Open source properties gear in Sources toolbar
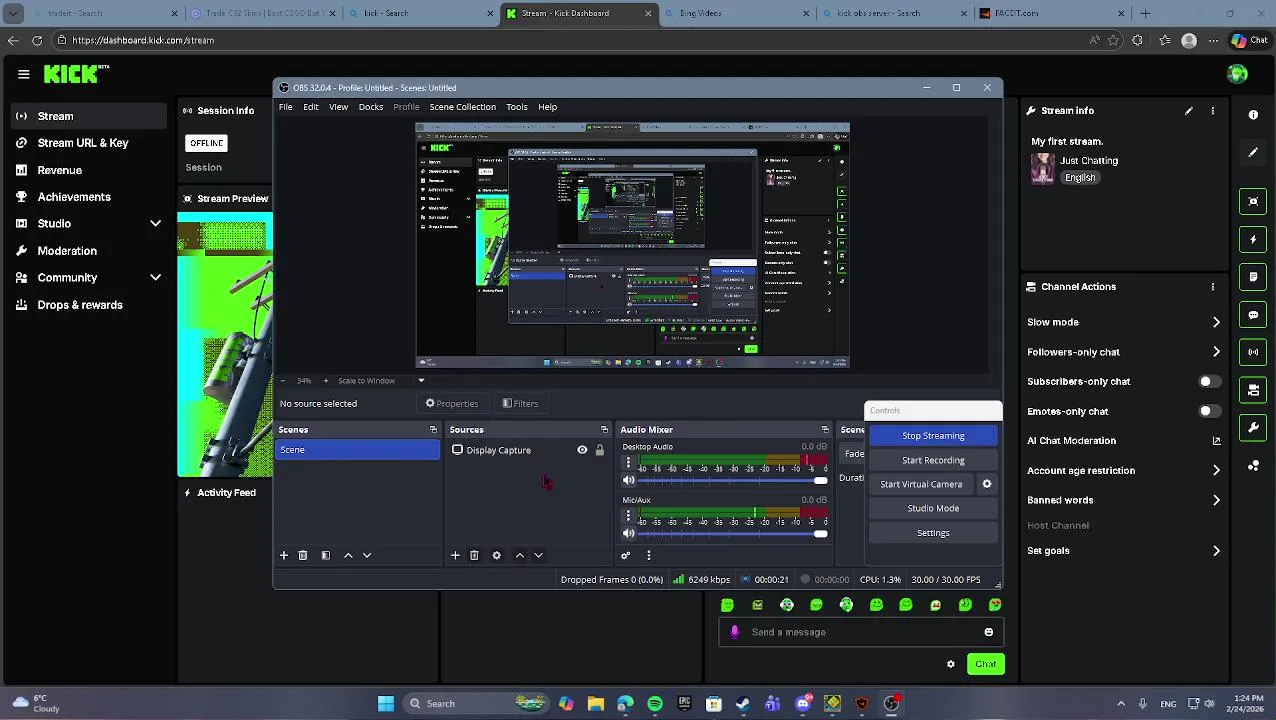This screenshot has width=1276, height=720. pyautogui.click(x=496, y=555)
